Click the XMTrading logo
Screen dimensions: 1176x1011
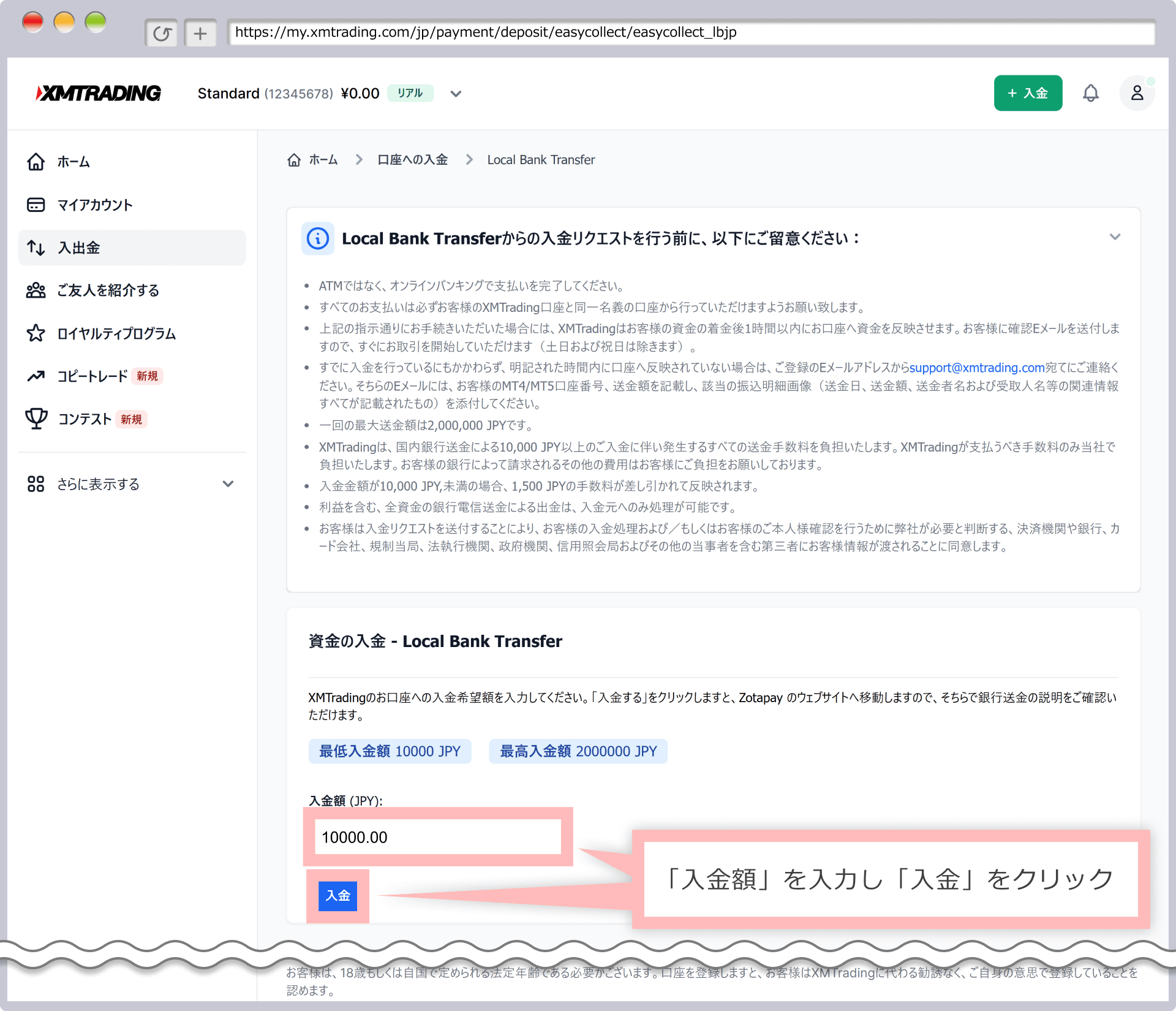click(99, 93)
